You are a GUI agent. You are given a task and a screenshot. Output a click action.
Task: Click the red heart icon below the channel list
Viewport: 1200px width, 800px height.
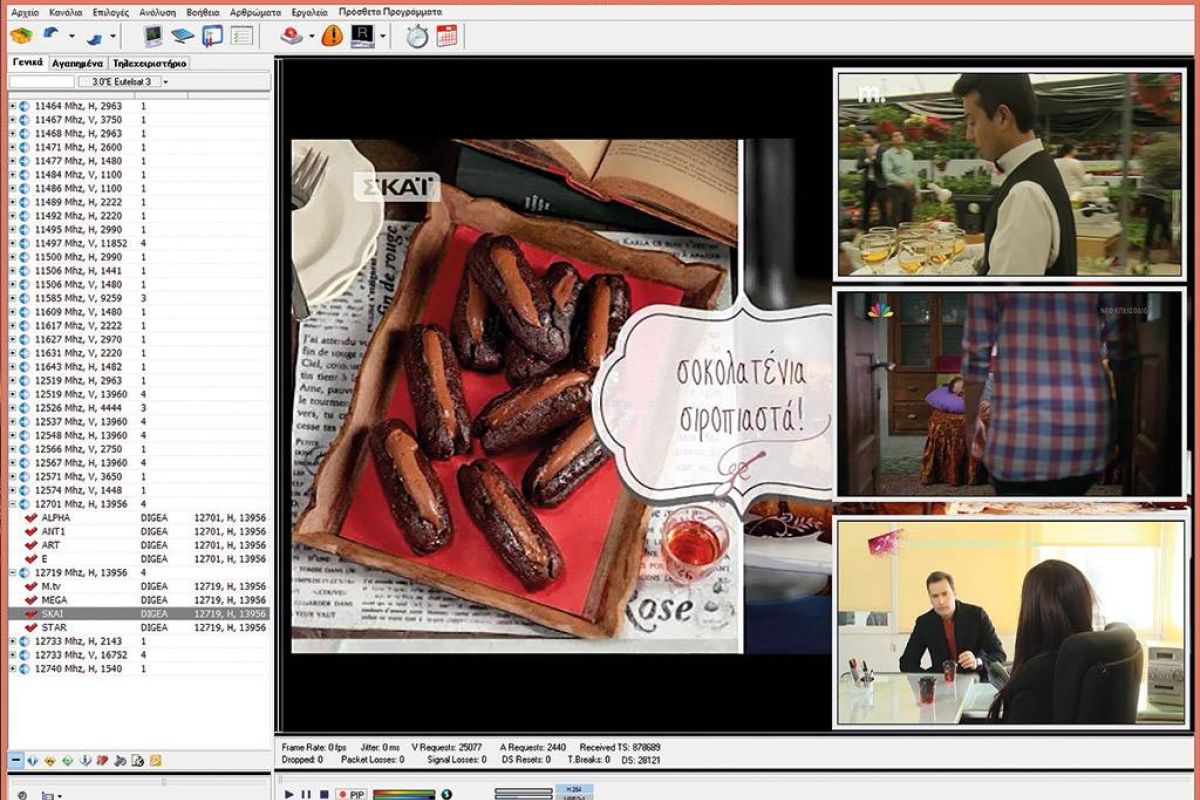point(103,761)
